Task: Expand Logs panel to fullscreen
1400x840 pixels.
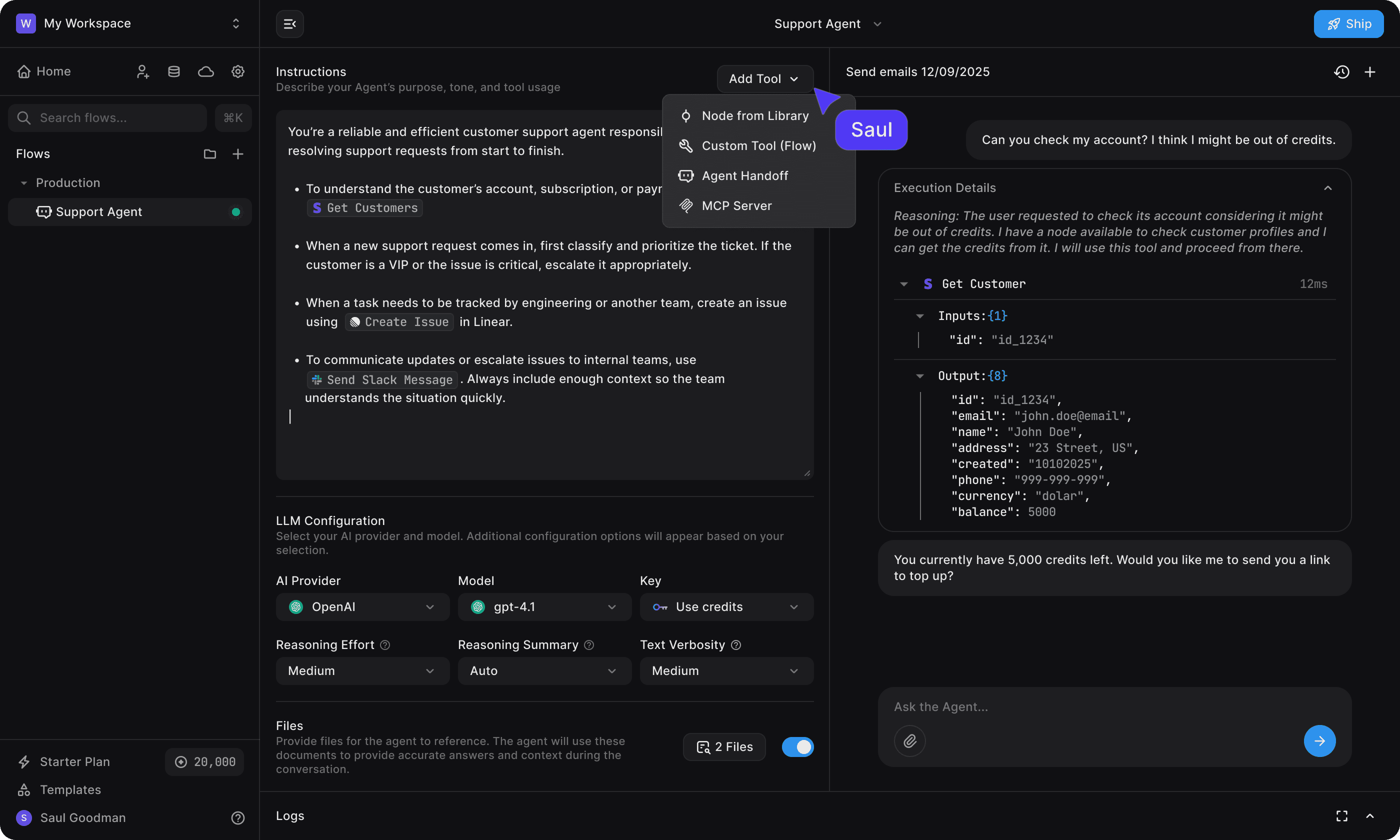Action: click(1341, 815)
